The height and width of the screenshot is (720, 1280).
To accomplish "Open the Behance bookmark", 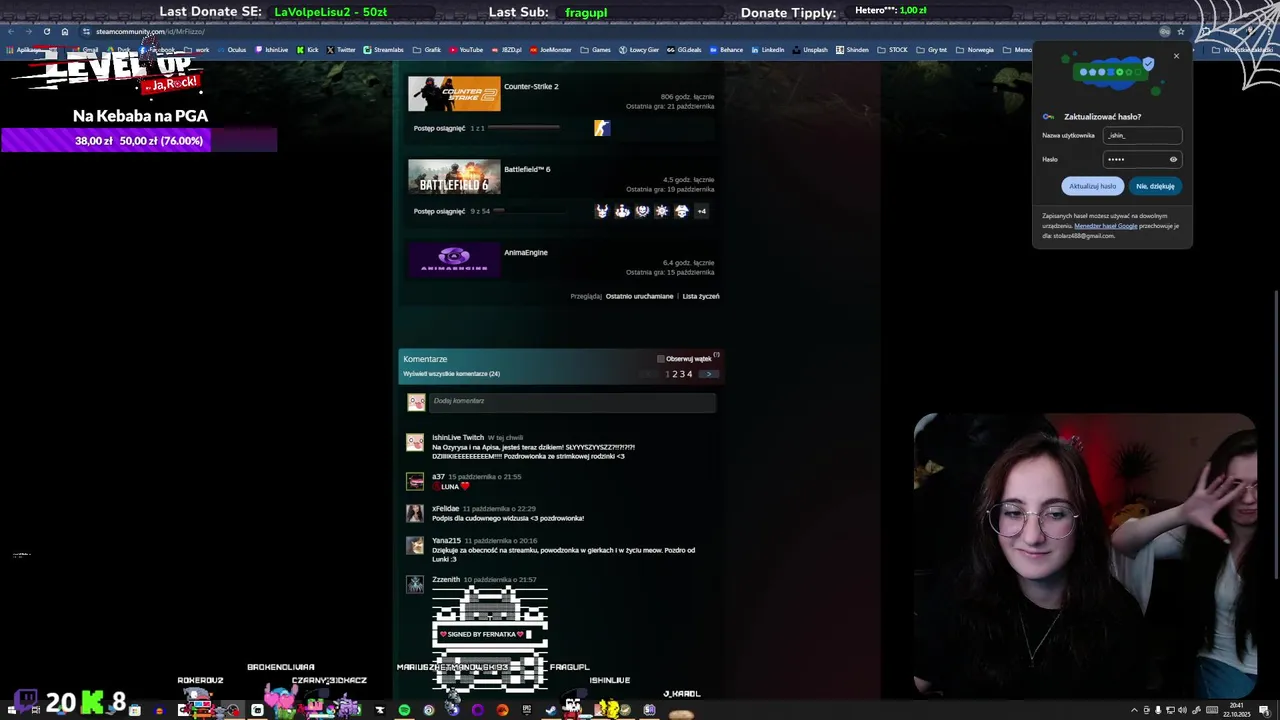I will tap(726, 50).
